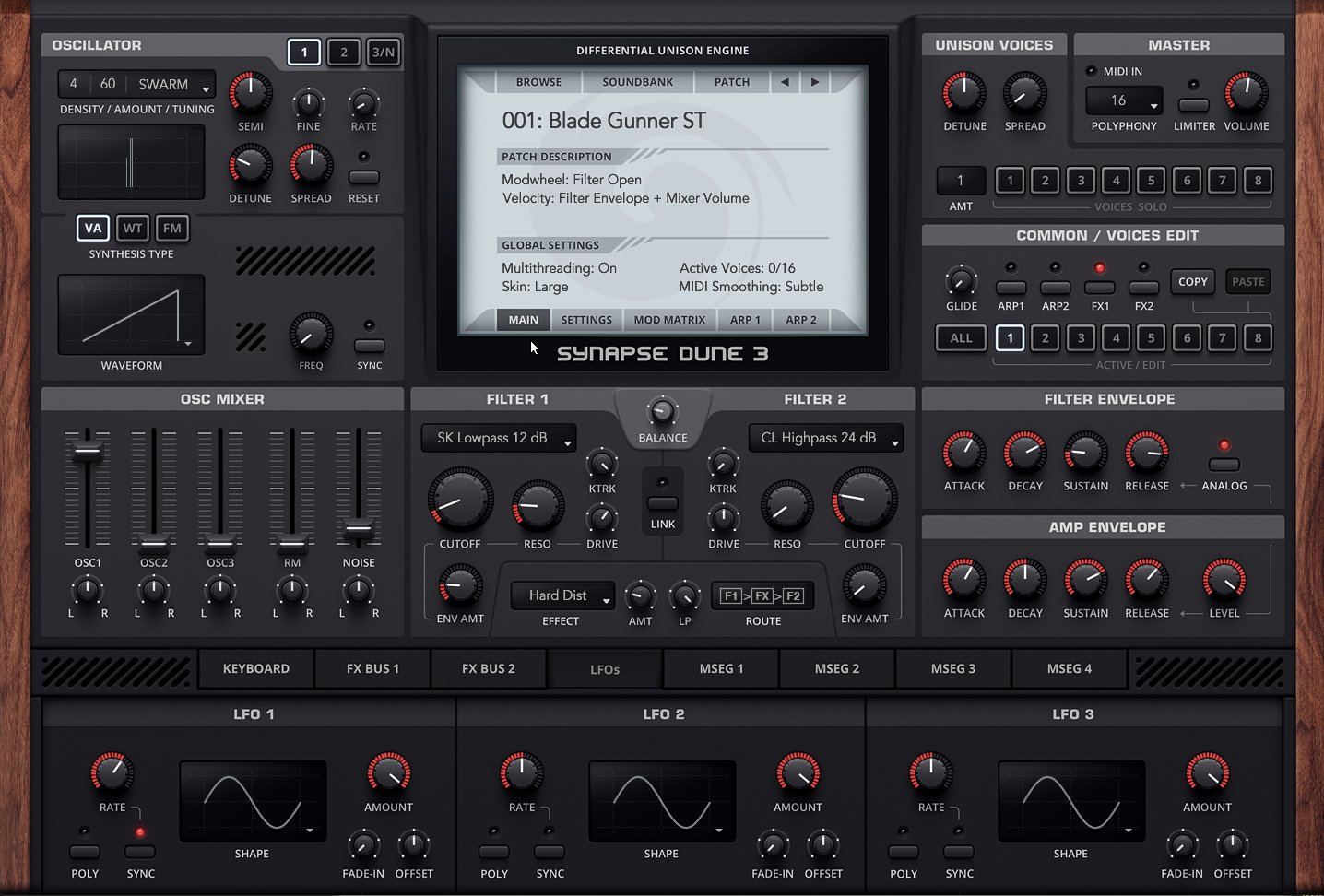
Task: Open the Hard Dist effect dropdown
Action: tap(562, 595)
